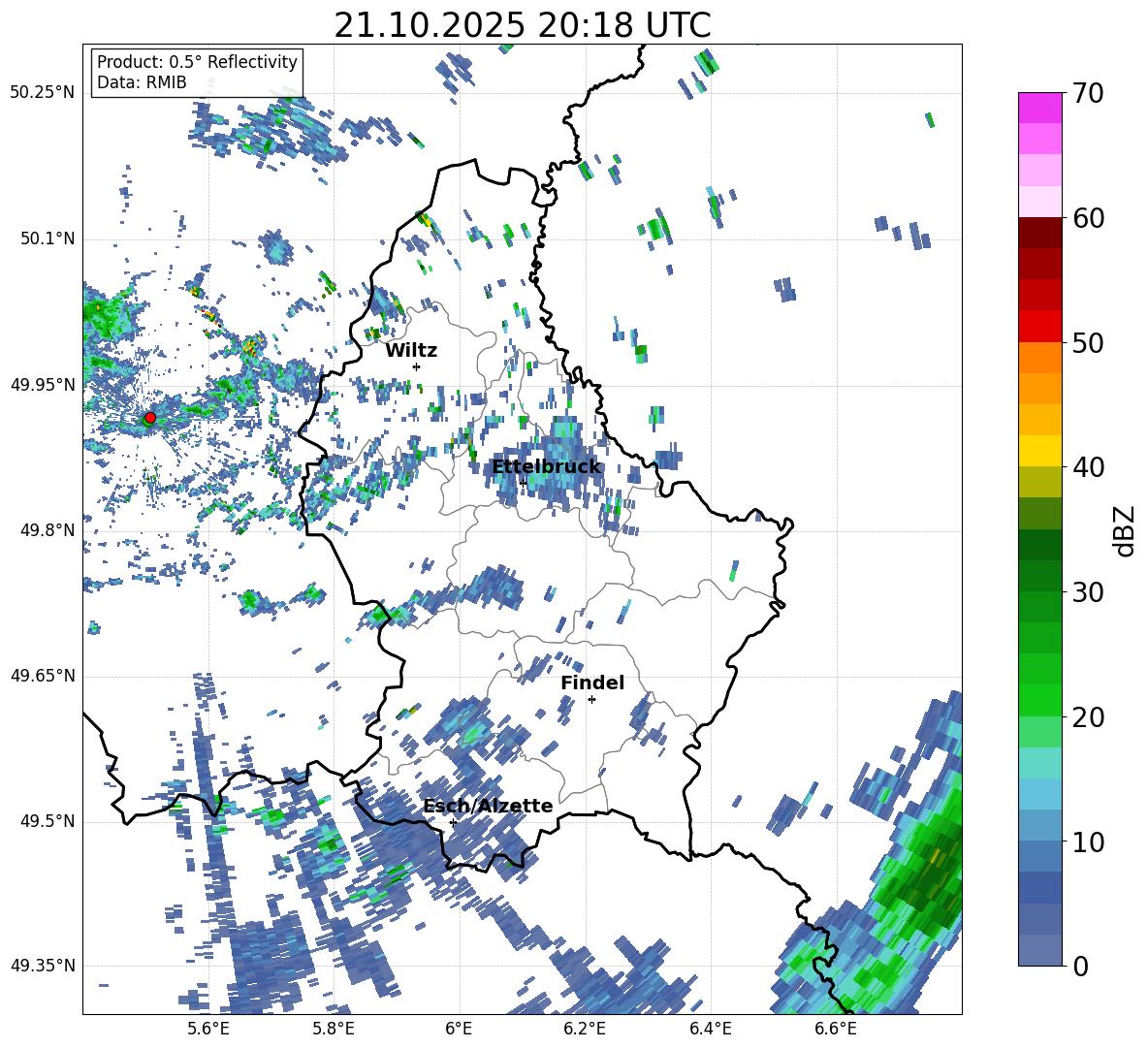Screen dimensions: 1148x1048
Task: Click the 5.8°E longitude label
Action: pyautogui.click(x=334, y=1029)
